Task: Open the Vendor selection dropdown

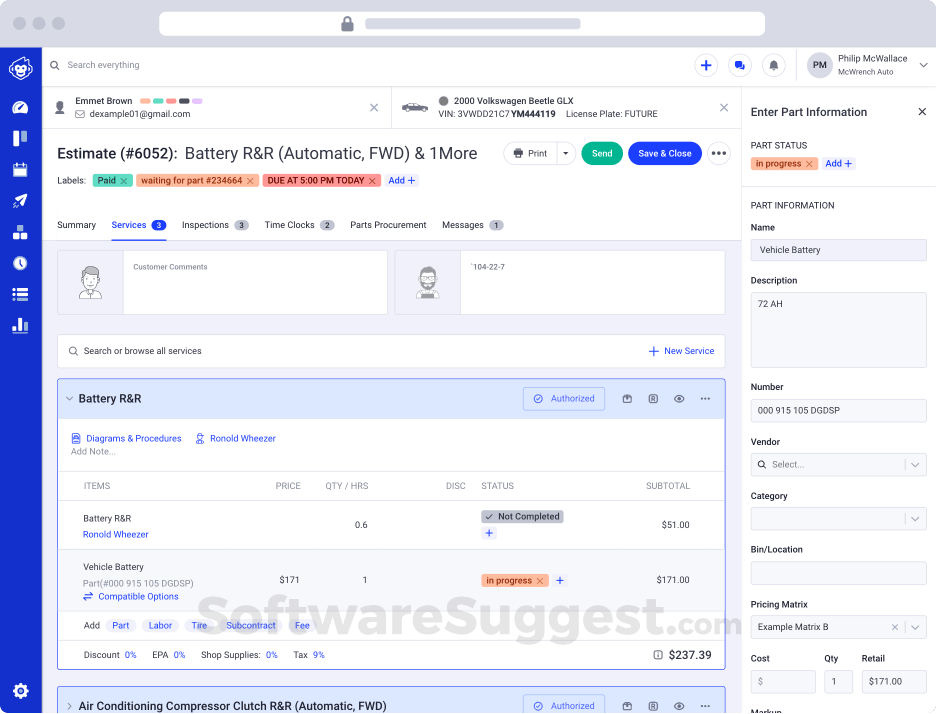Action: 838,464
